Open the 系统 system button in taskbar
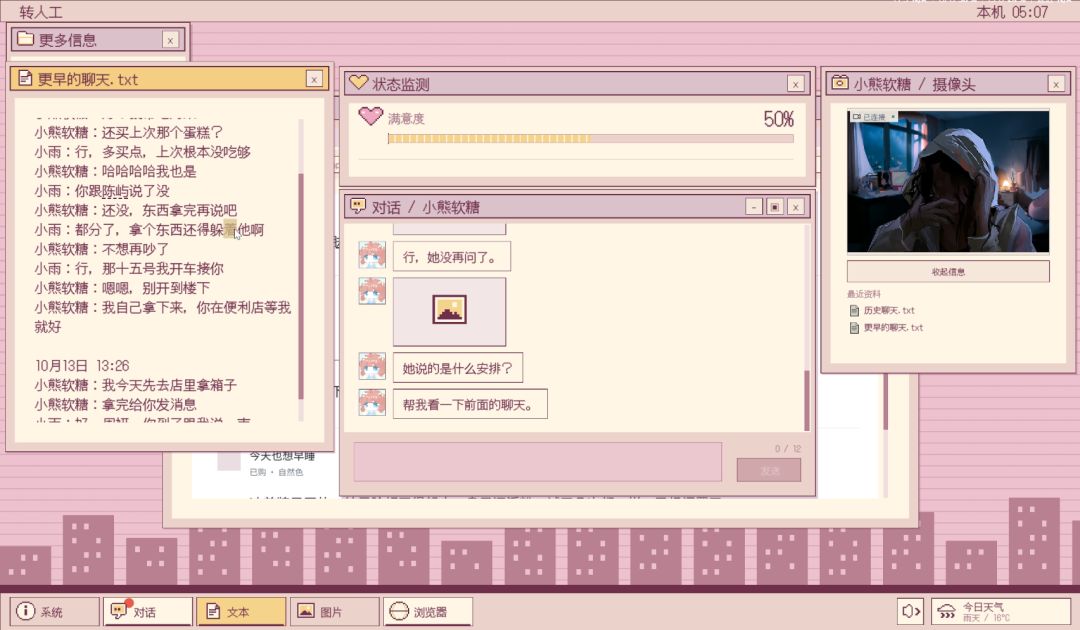 pyautogui.click(x=54, y=611)
